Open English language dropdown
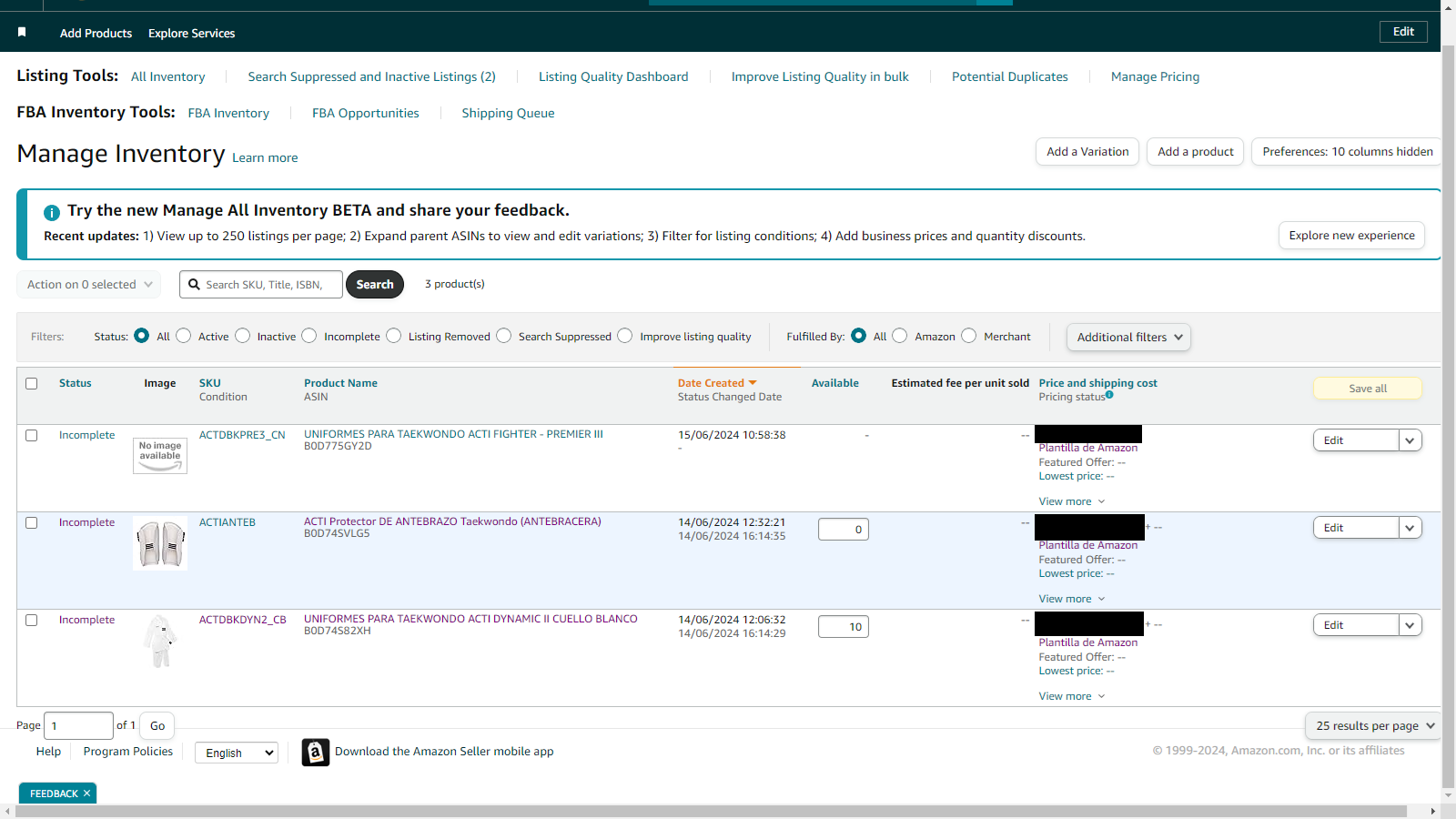This screenshot has width=1456, height=819. pyautogui.click(x=237, y=753)
